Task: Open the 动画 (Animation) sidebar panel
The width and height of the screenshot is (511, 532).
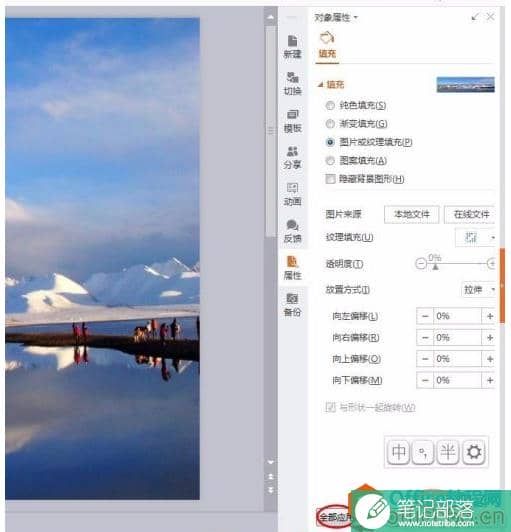Action: pos(292,195)
